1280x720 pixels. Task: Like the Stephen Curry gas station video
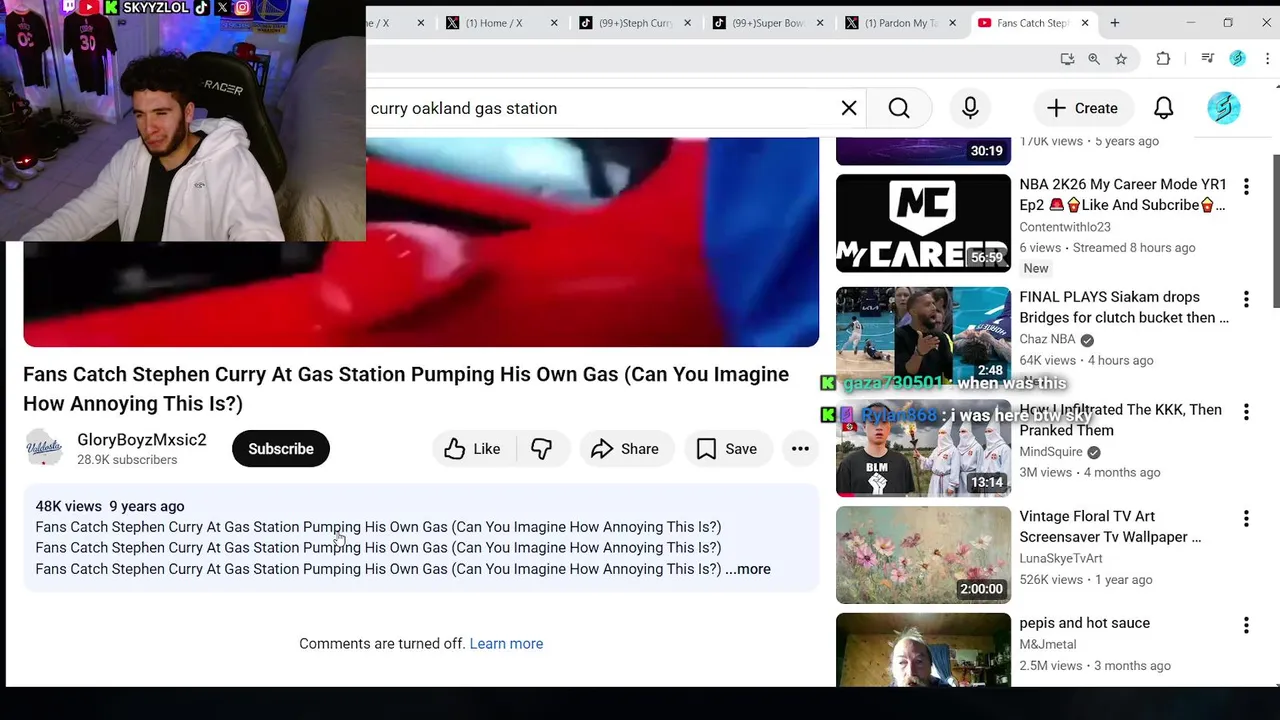473,449
